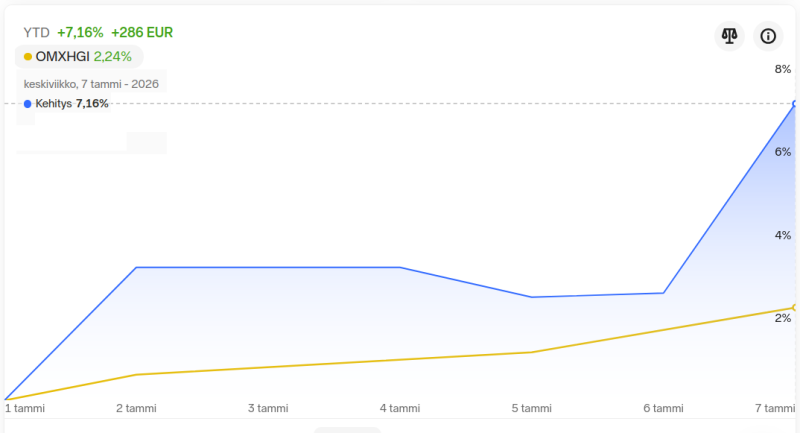Click the Kehitys 7,16% tooltip label

[72, 103]
